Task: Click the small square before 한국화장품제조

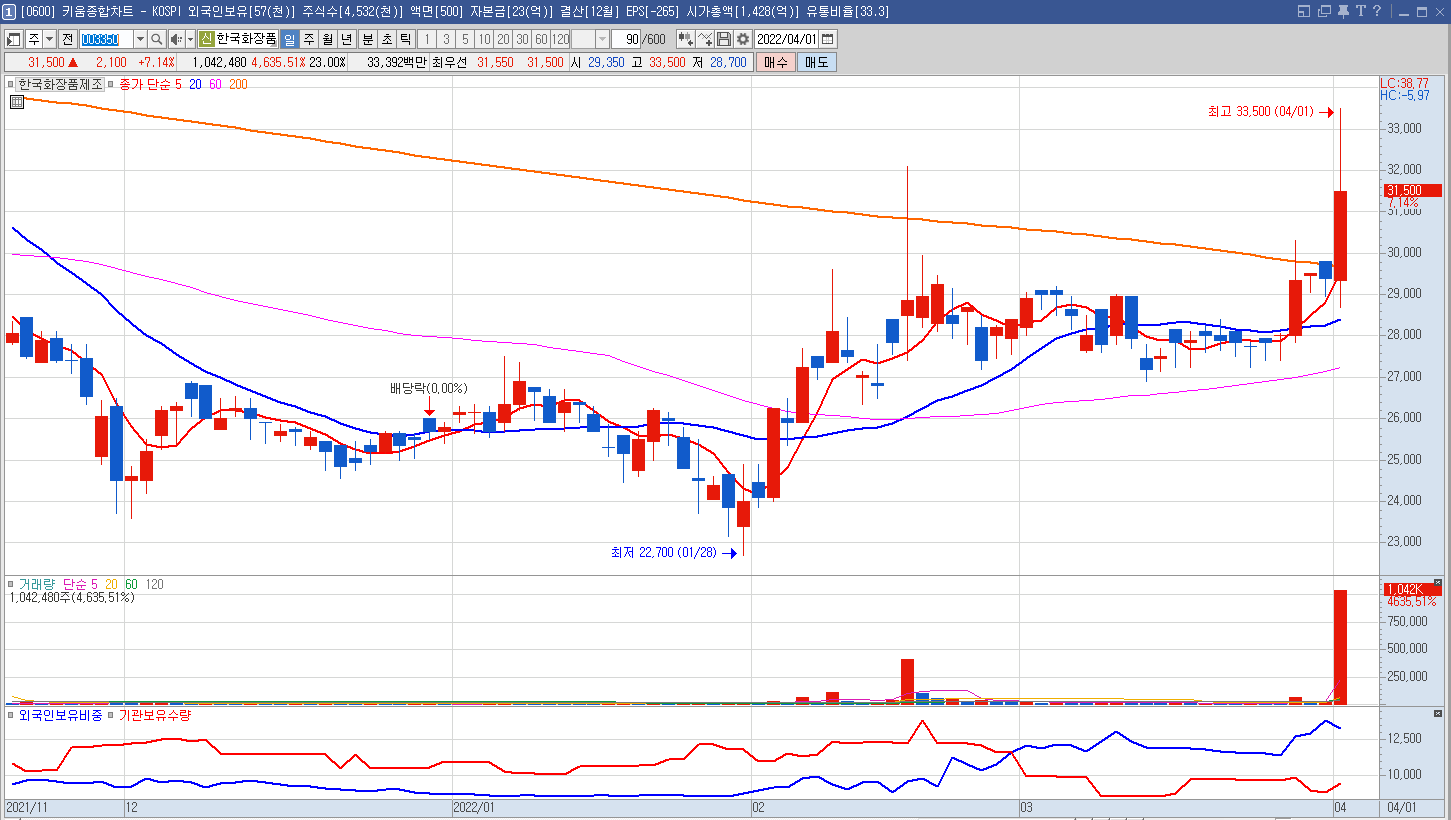Action: [x=11, y=84]
